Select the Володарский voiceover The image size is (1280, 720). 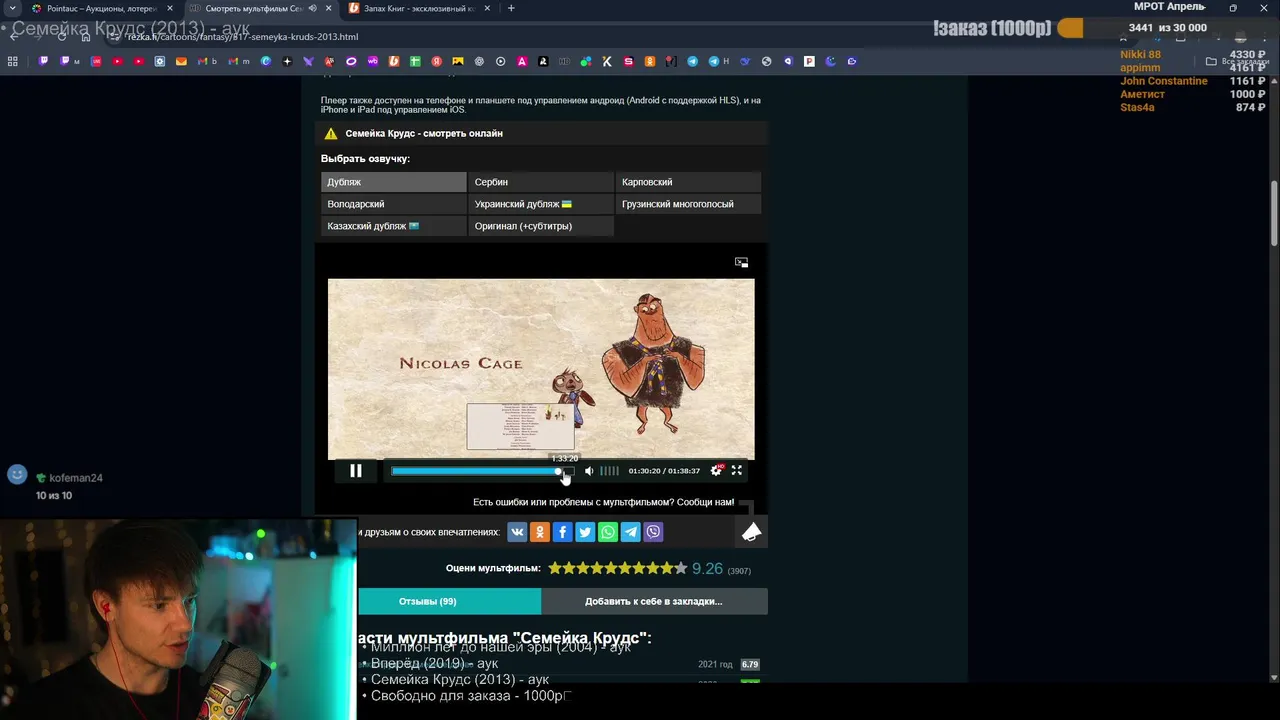[394, 204]
